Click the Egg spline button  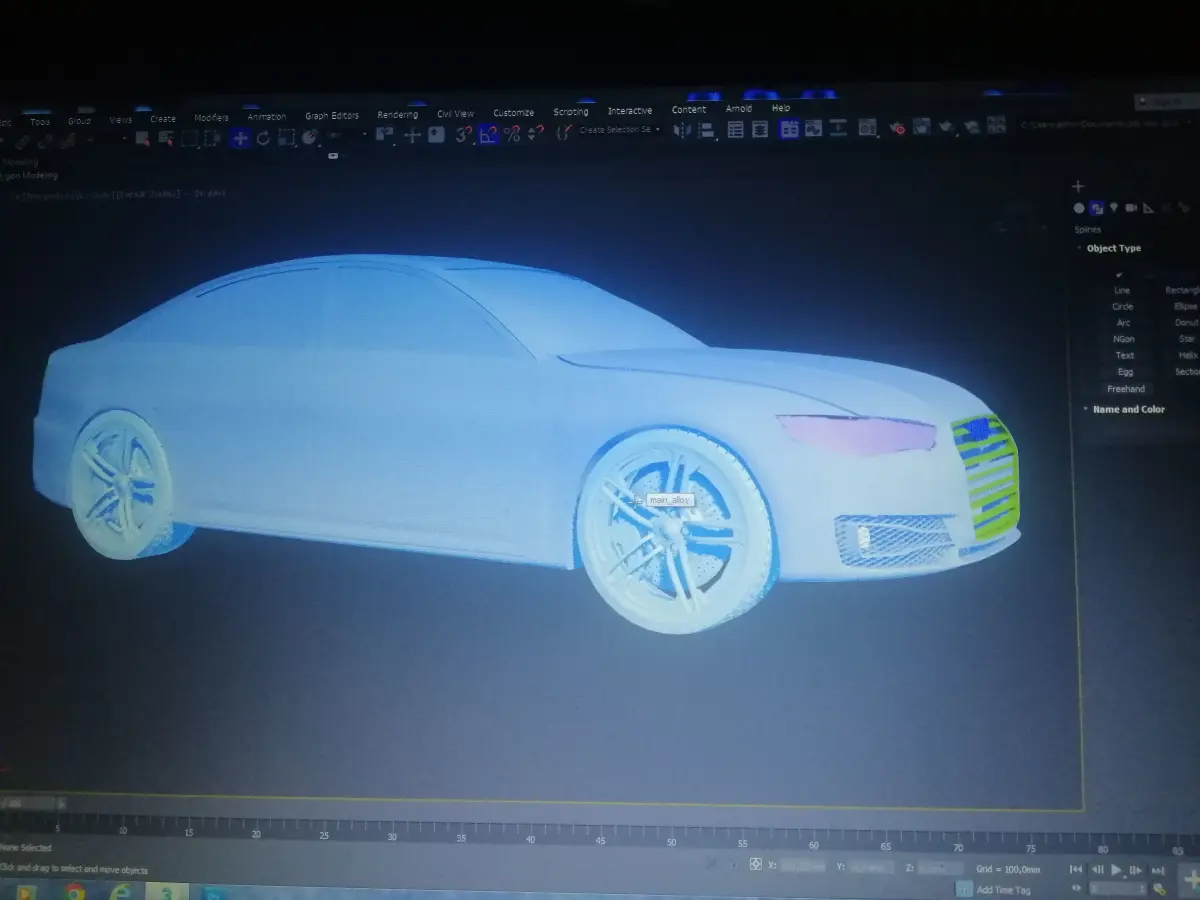(x=1125, y=371)
